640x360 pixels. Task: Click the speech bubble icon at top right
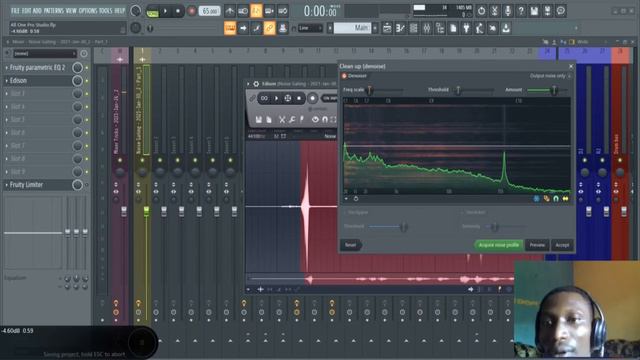pyautogui.click(x=560, y=11)
